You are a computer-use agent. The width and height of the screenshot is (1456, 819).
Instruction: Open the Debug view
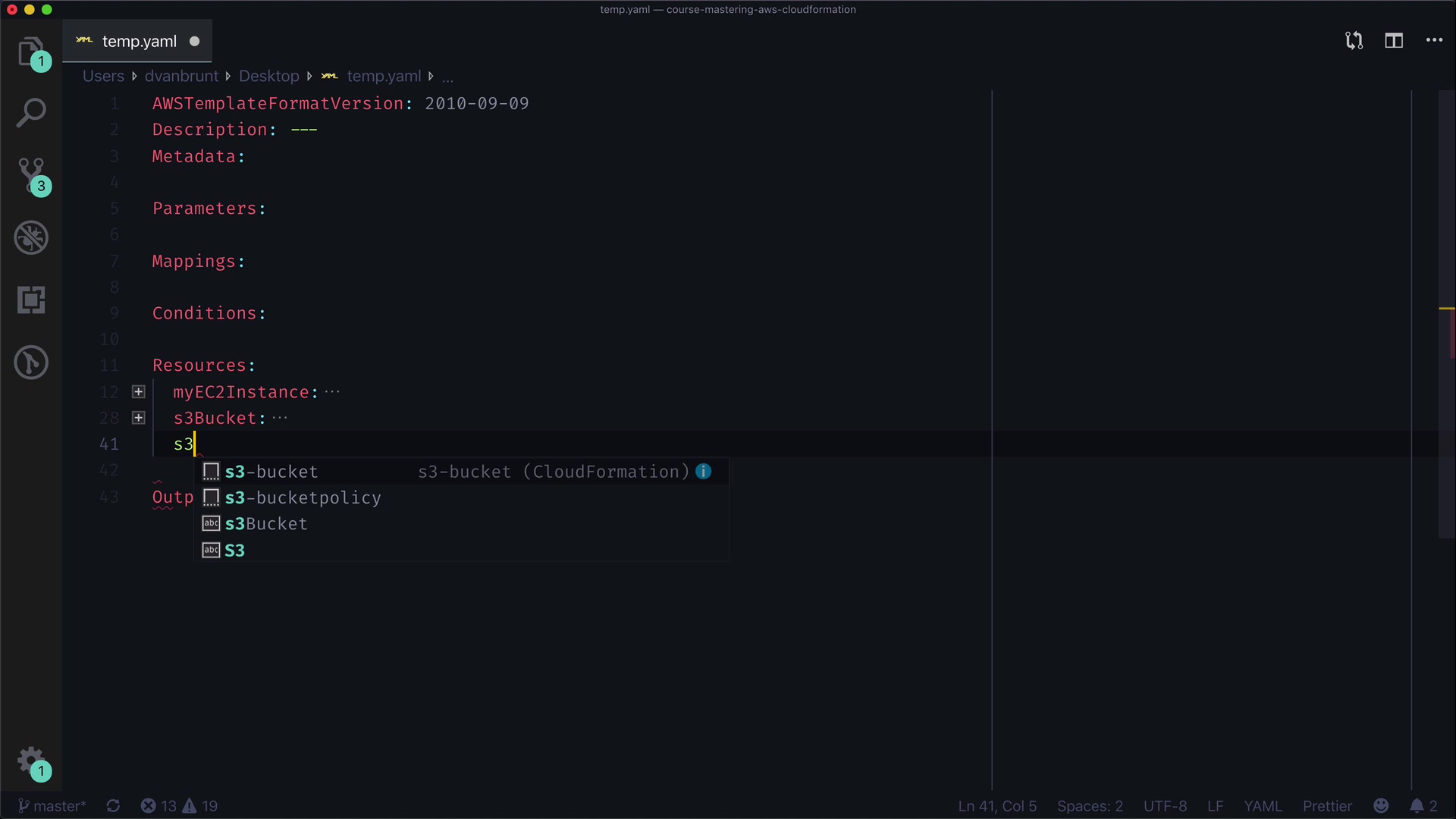(31, 238)
